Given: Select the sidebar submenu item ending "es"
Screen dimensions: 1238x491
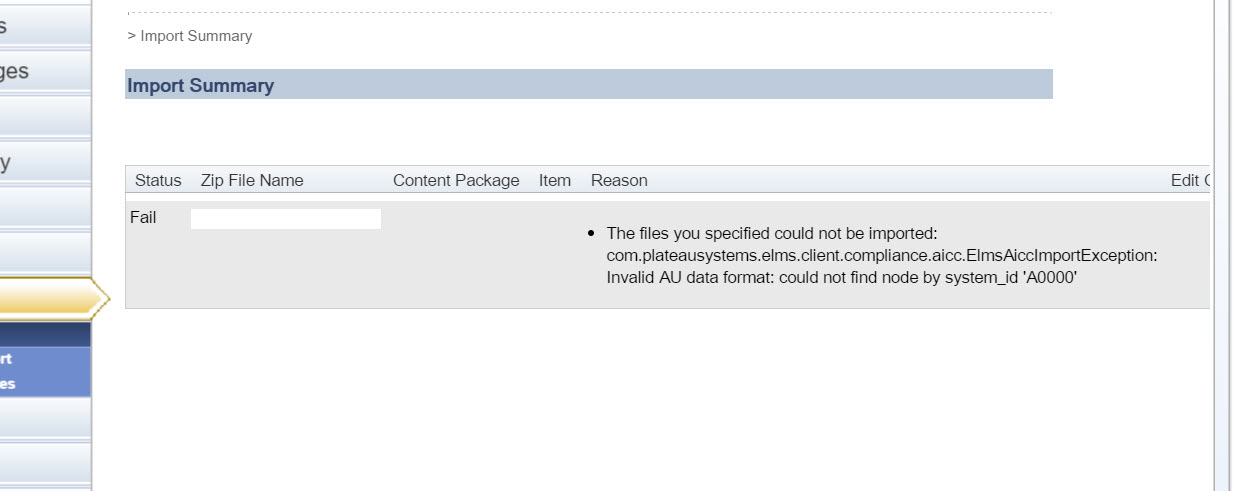Looking at the screenshot, I should click(x=7, y=384).
